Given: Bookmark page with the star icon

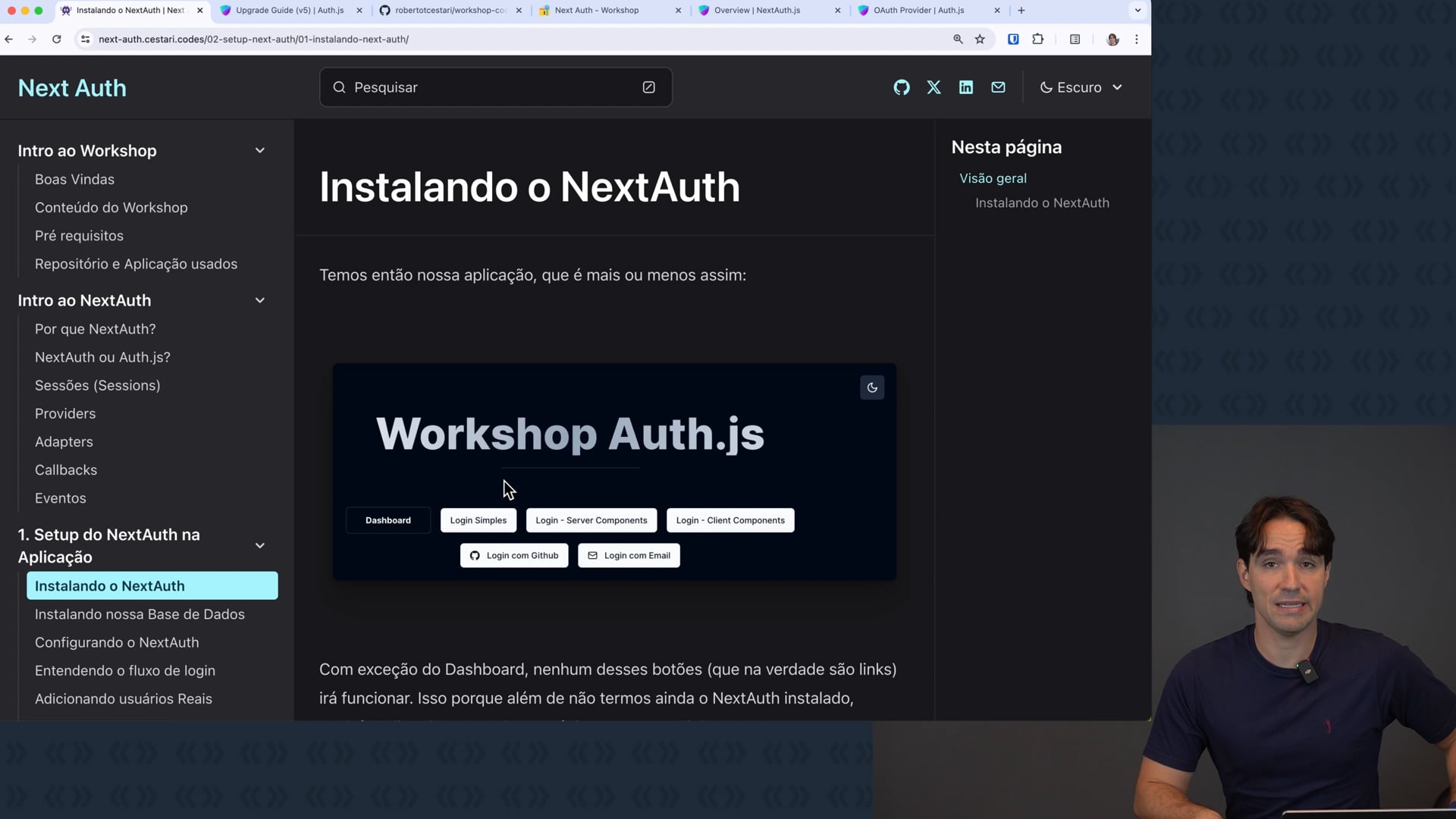Looking at the screenshot, I should (980, 39).
